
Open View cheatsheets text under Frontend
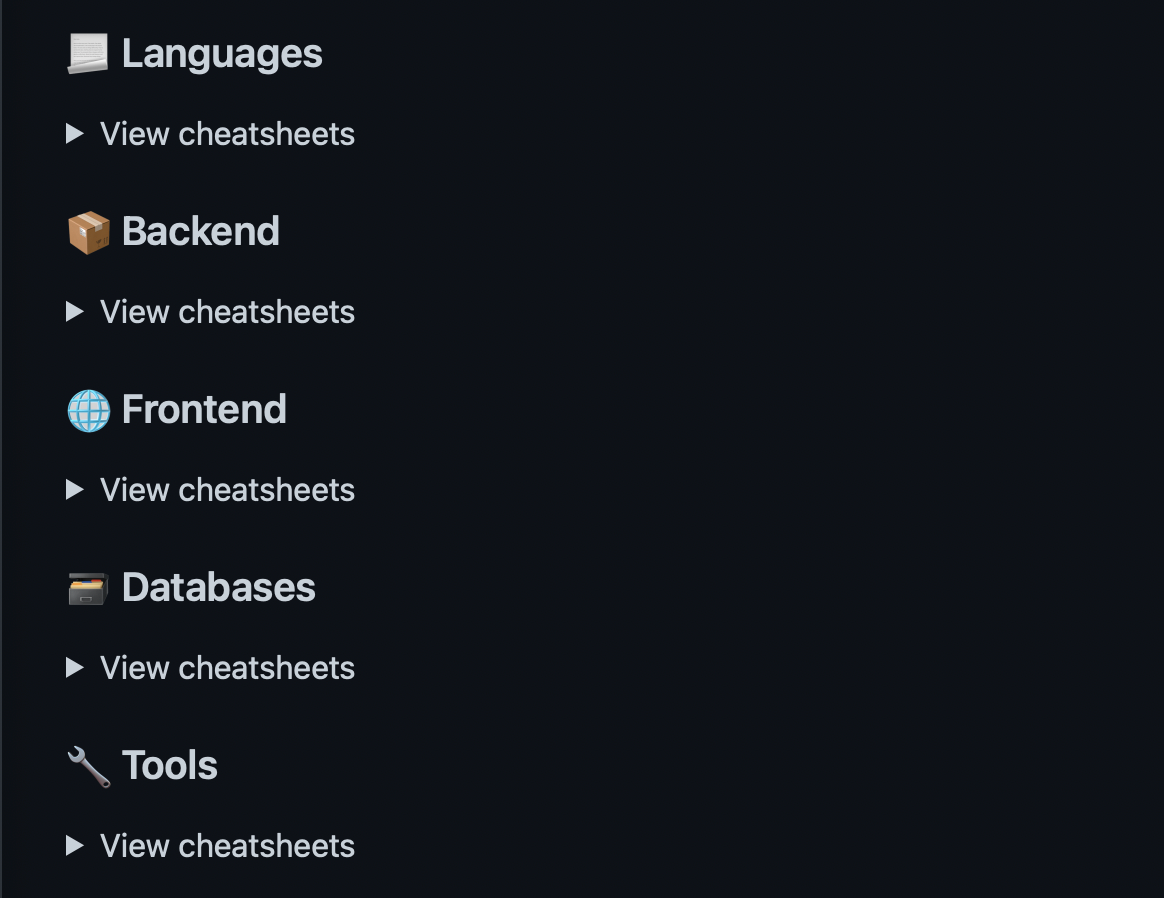pos(227,491)
